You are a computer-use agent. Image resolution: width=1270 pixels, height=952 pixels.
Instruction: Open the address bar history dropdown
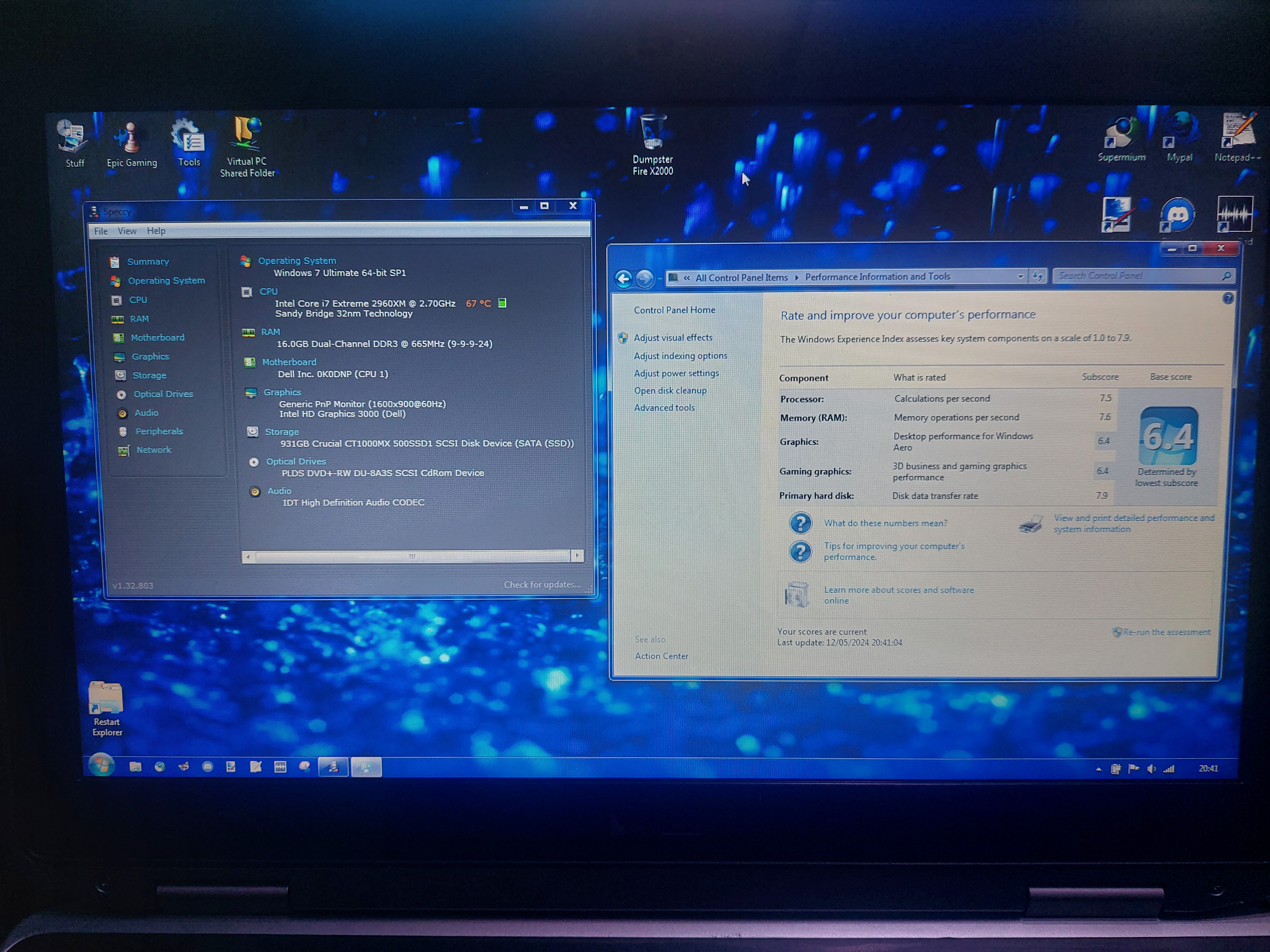click(x=1020, y=277)
